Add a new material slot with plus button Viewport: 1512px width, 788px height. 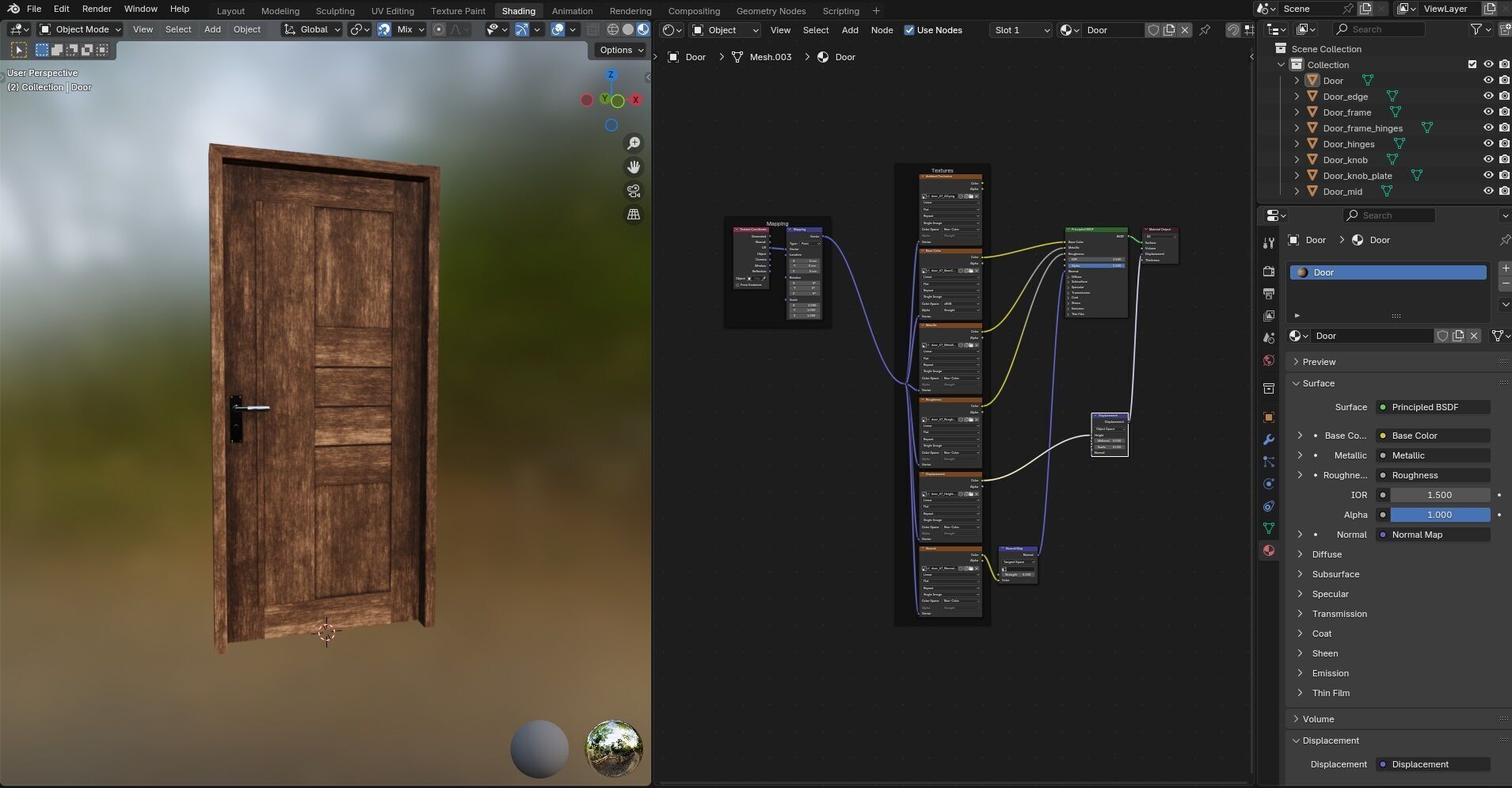pos(1505,268)
